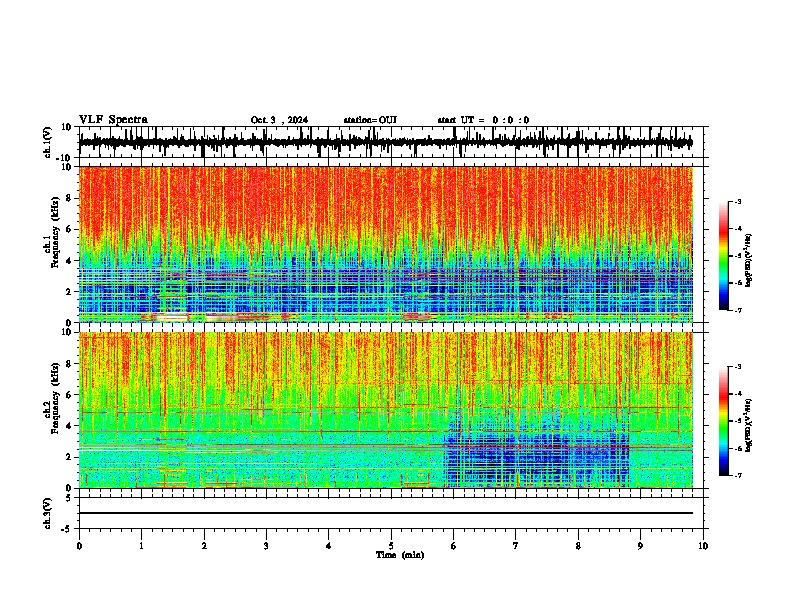Click time axis tick label 5

click(391, 546)
